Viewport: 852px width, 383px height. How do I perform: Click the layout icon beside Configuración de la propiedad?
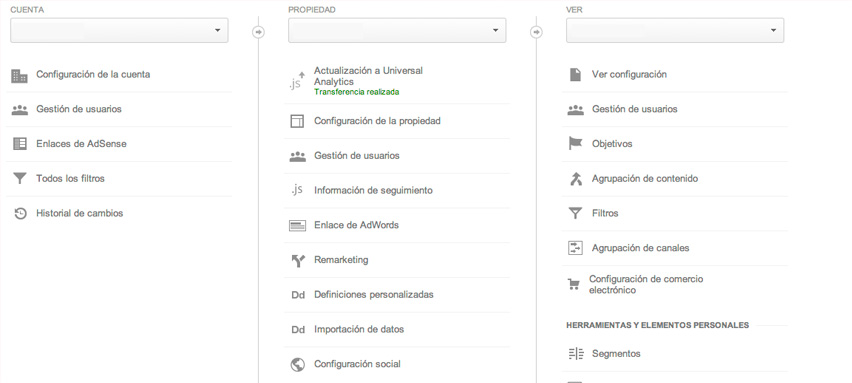click(x=297, y=121)
